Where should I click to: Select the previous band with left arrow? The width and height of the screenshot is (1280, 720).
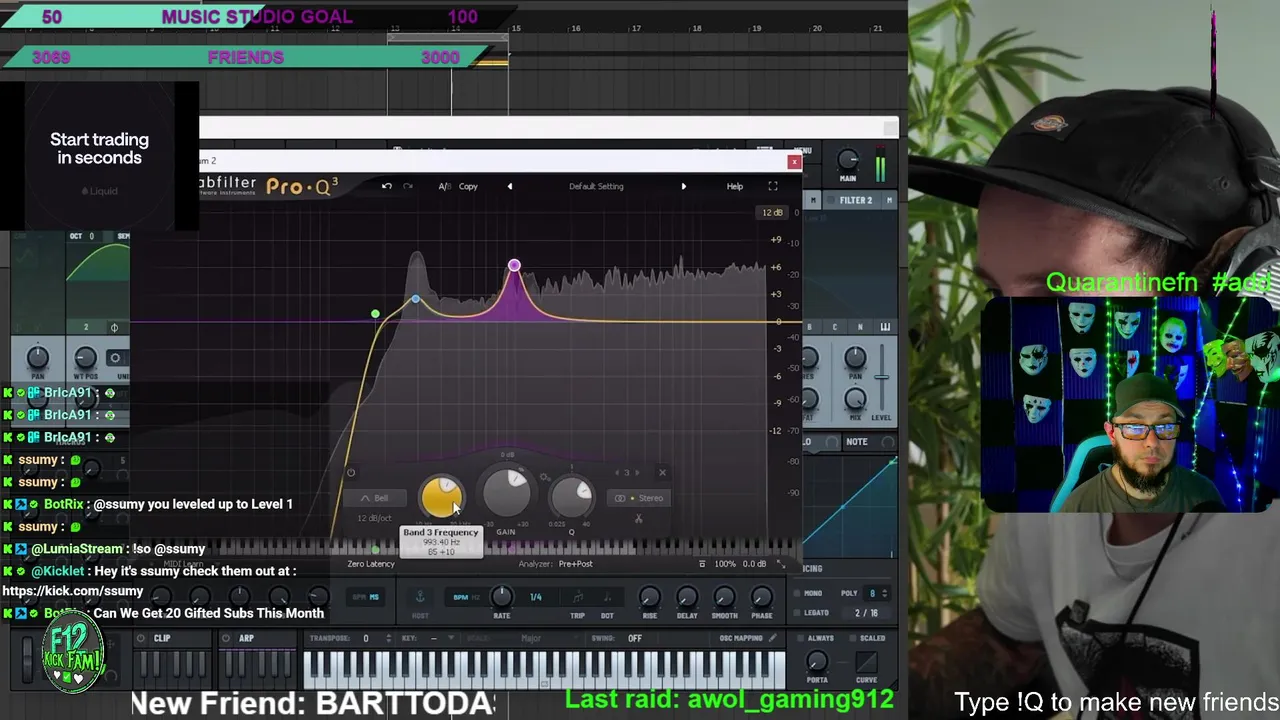pos(617,473)
